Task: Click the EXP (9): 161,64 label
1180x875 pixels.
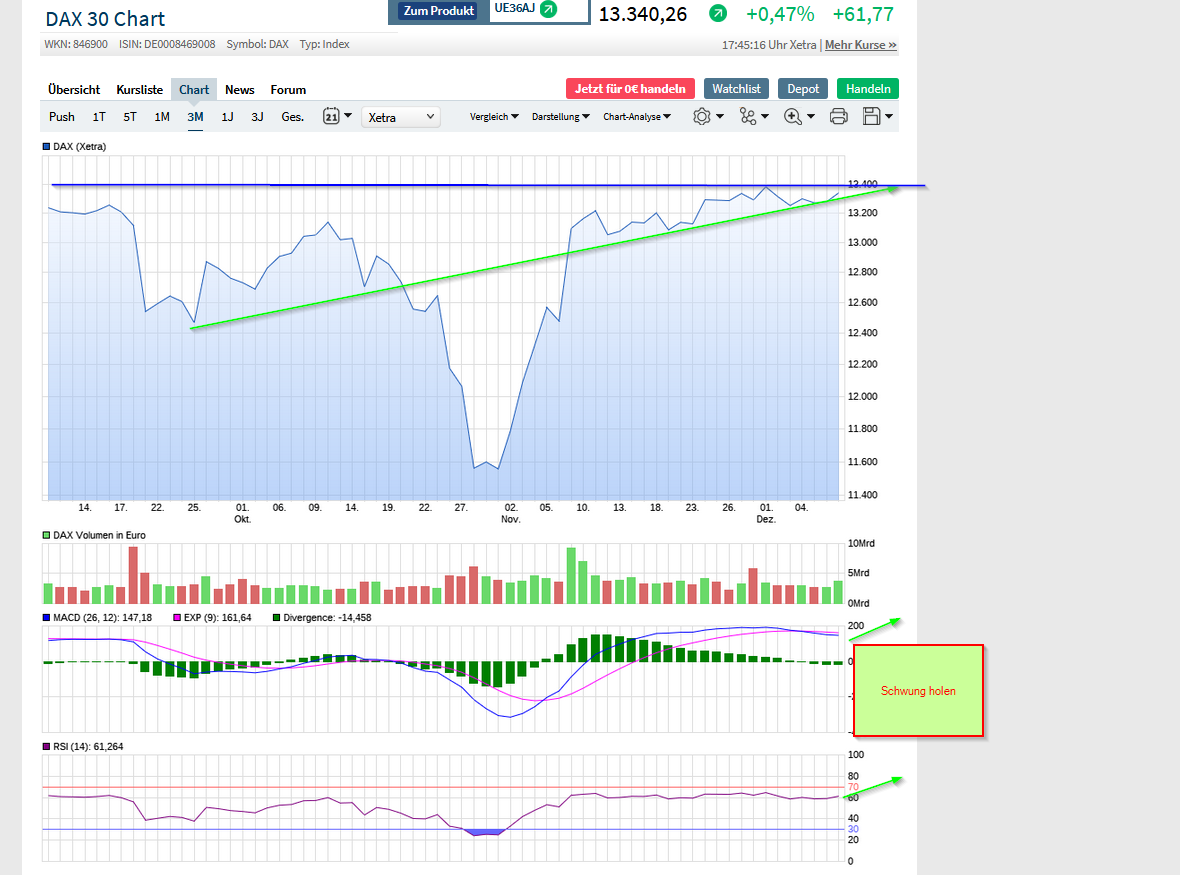Action: [217, 618]
